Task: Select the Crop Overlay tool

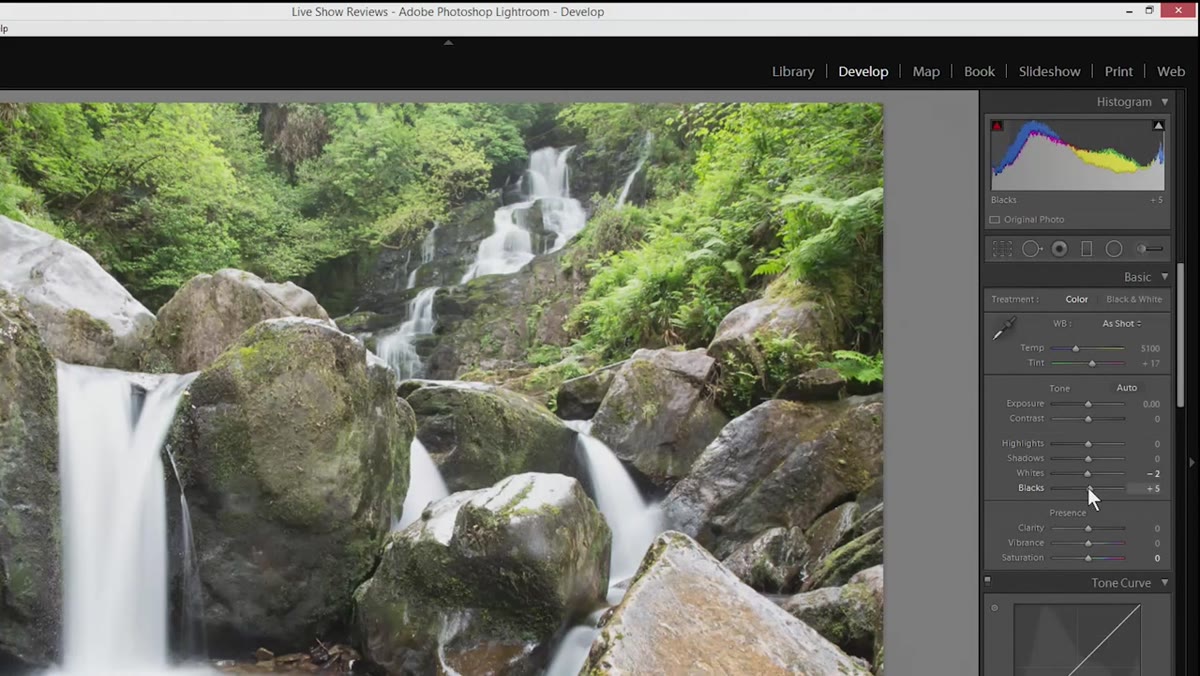Action: click(x=1002, y=249)
